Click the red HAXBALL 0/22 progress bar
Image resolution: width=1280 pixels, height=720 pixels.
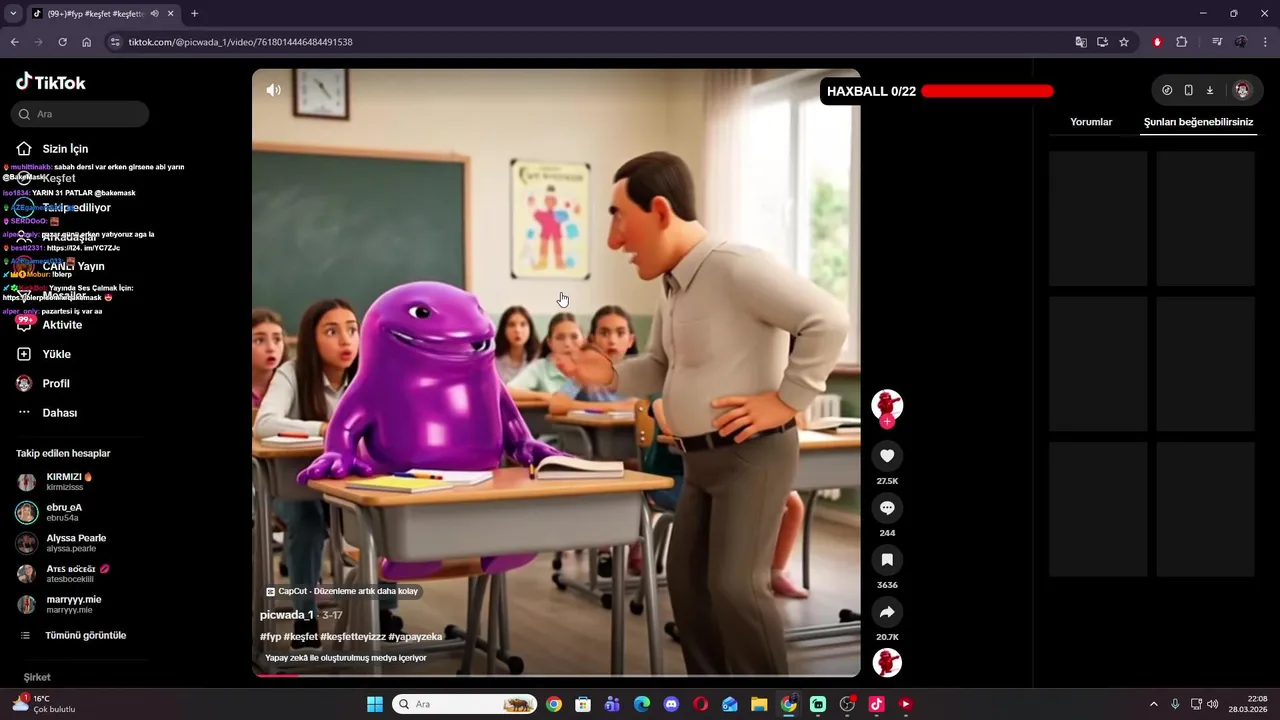click(987, 91)
